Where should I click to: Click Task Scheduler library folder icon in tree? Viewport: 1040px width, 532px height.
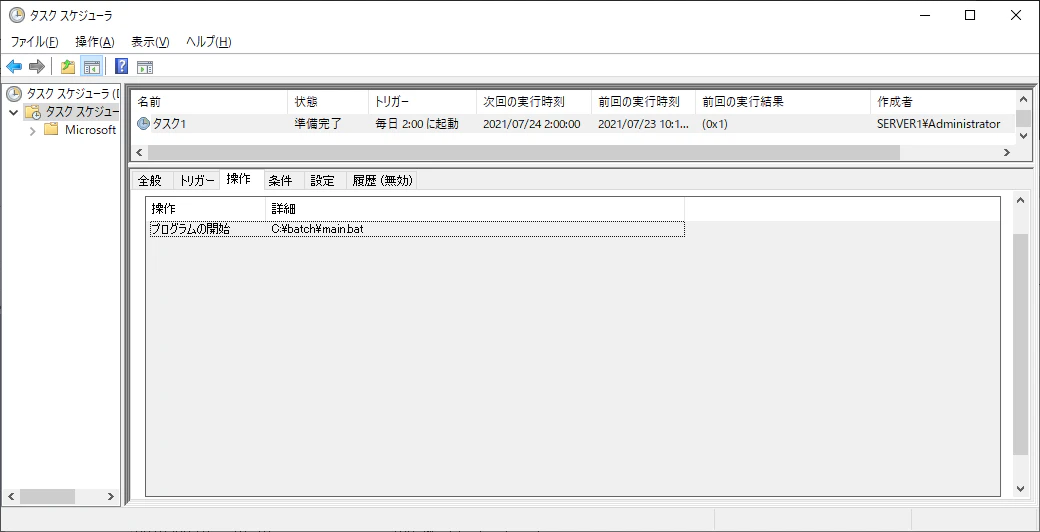[33, 111]
